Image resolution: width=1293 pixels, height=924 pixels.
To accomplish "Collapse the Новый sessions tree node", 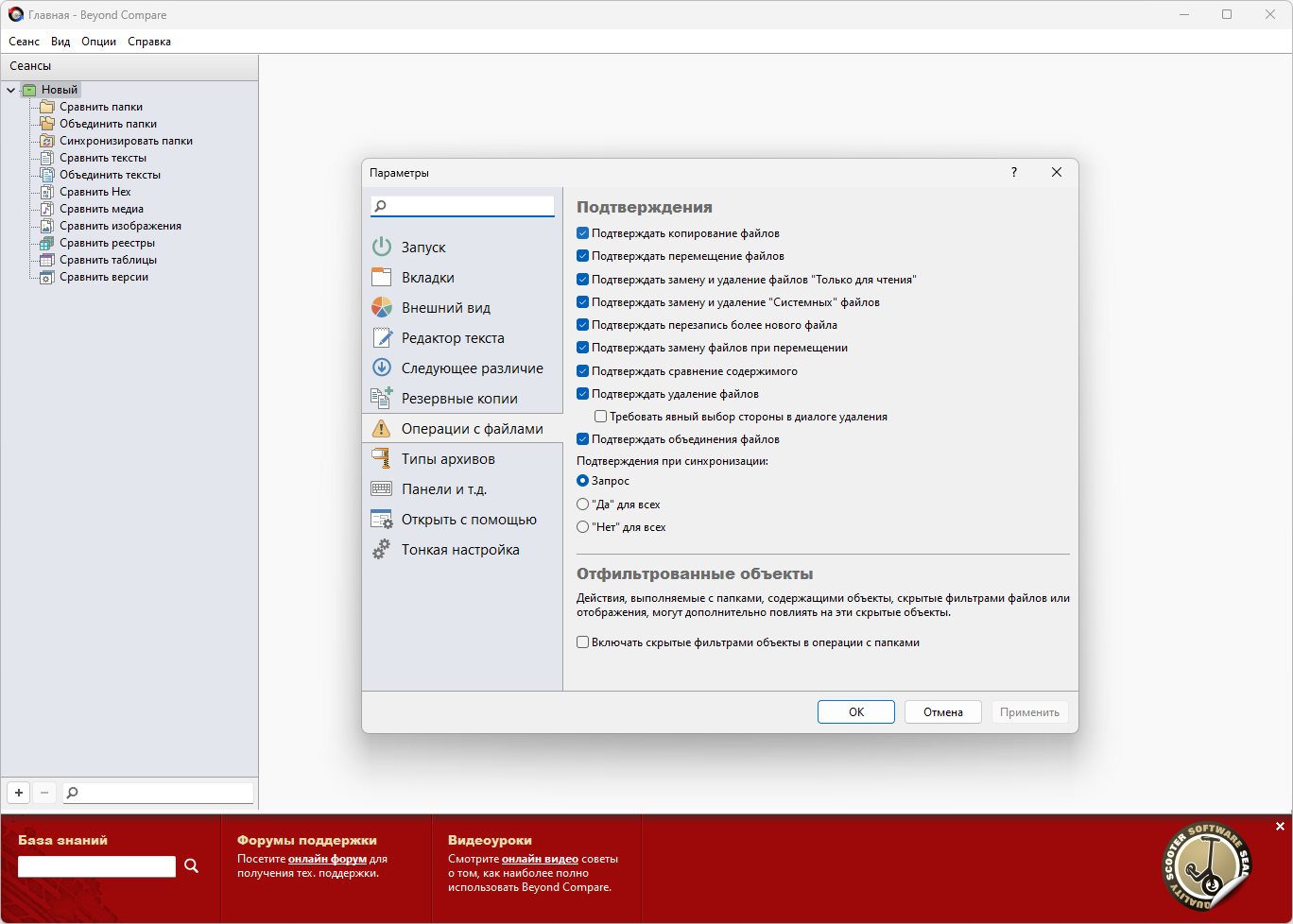I will point(10,91).
